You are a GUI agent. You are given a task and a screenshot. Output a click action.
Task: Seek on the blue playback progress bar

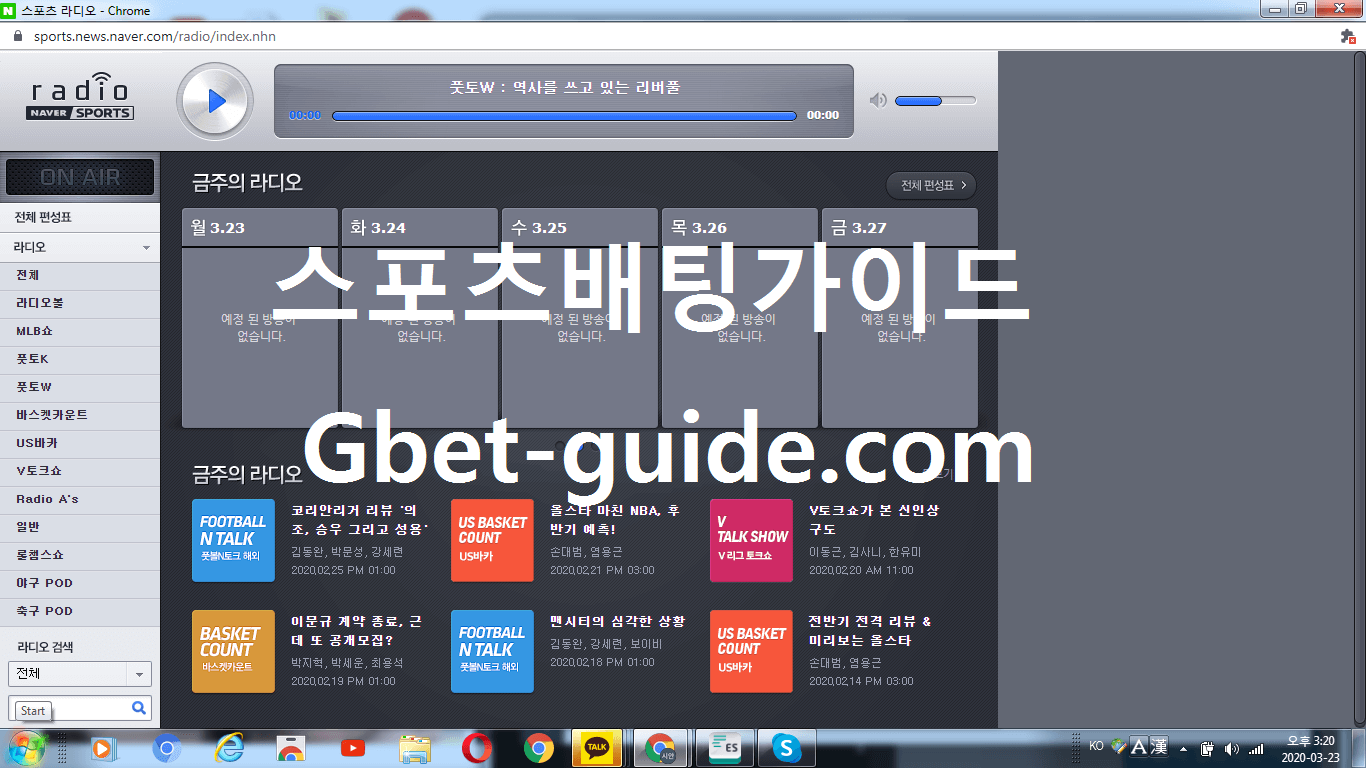[x=564, y=116]
